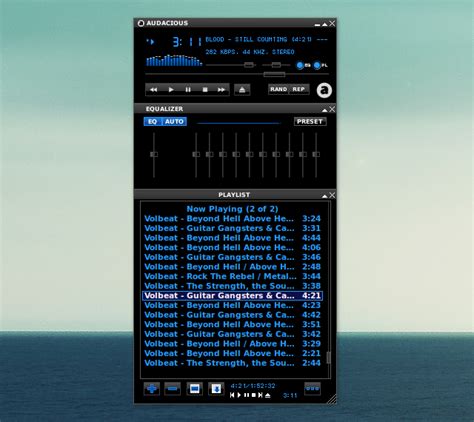
Task: Select the Volbeat track lasting 4:44
Action: (x=232, y=238)
